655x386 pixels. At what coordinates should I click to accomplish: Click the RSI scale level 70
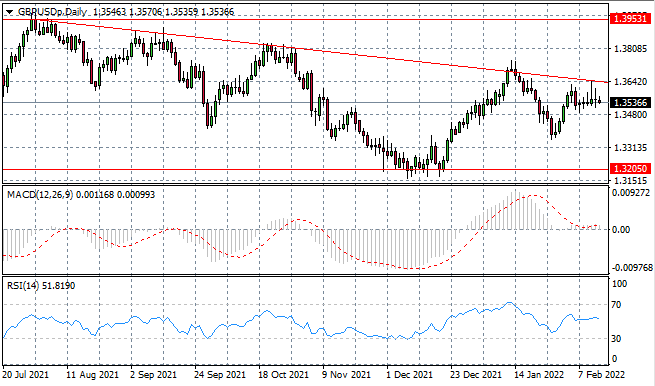coord(616,305)
